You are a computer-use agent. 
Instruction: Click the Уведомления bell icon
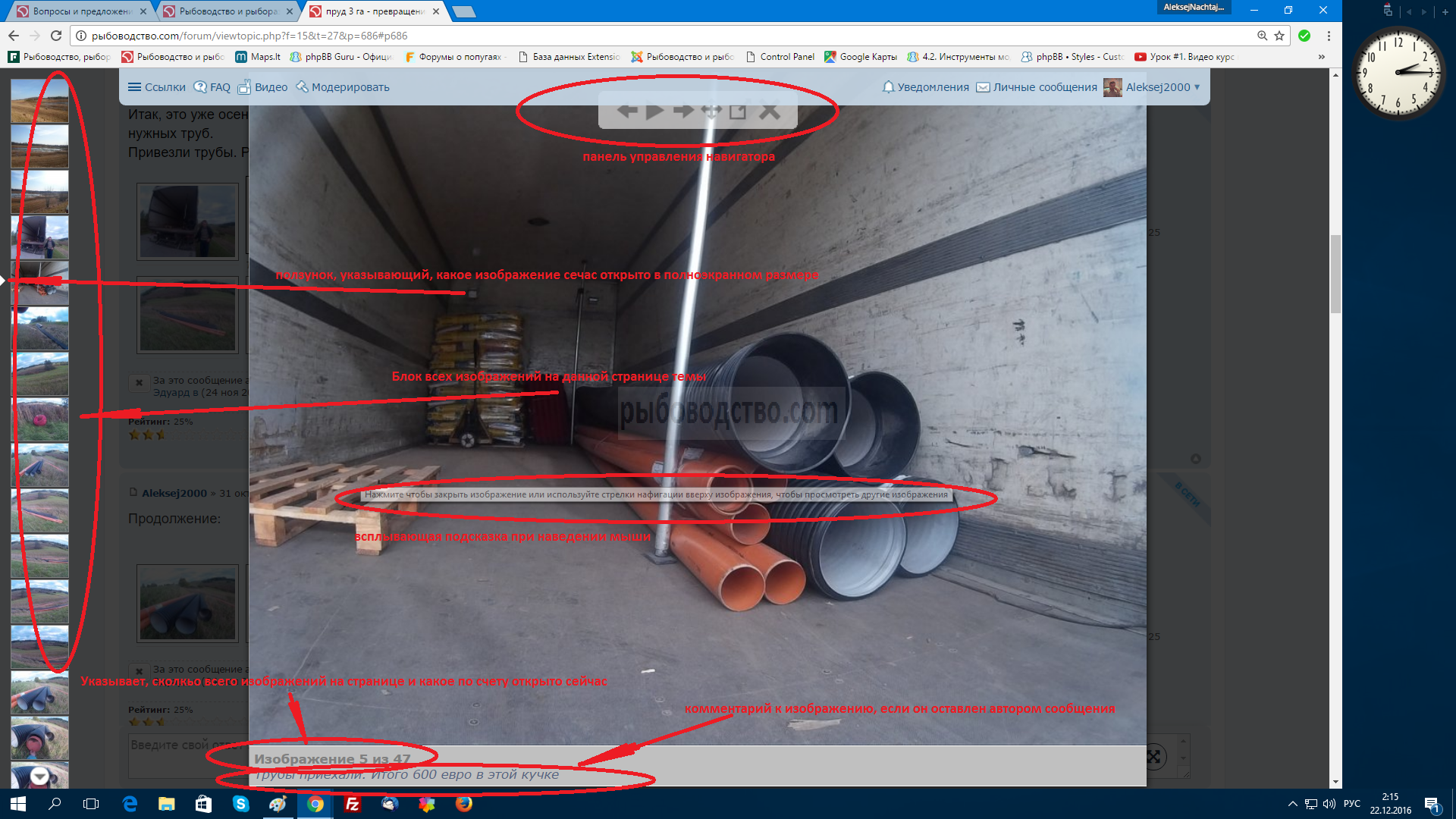point(888,87)
